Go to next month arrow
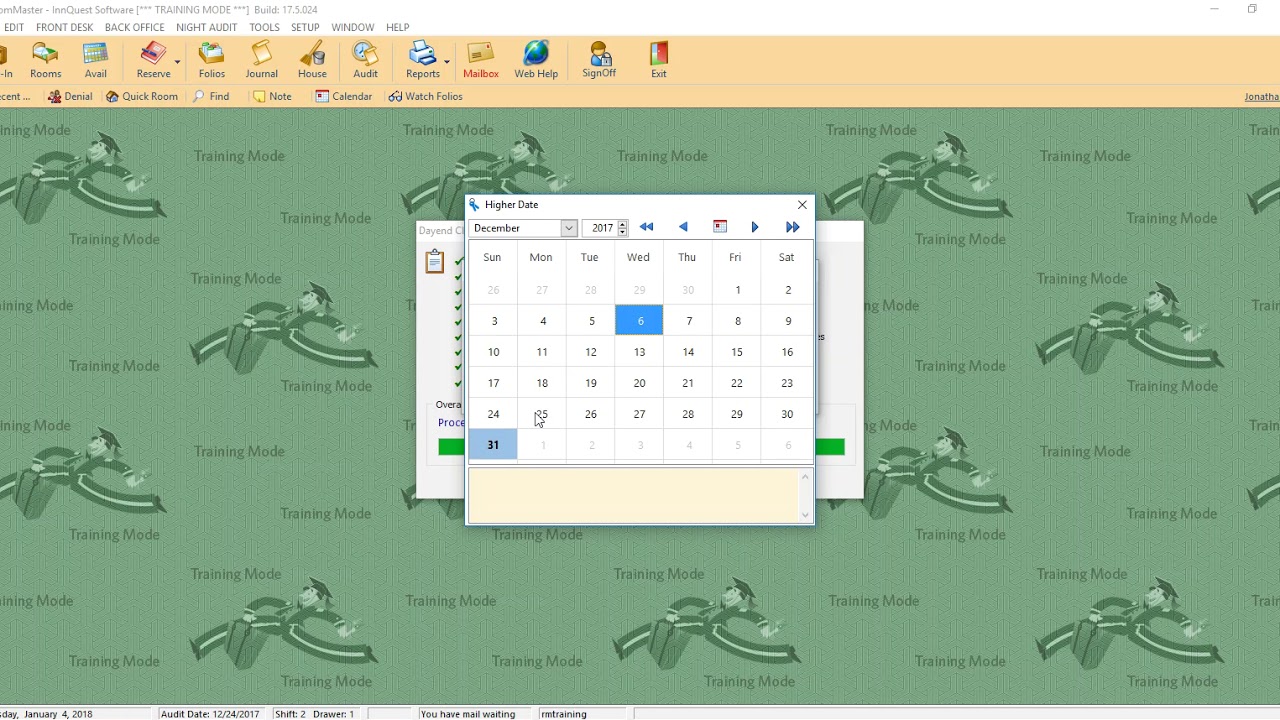This screenshot has height=720, width=1280. pos(755,227)
